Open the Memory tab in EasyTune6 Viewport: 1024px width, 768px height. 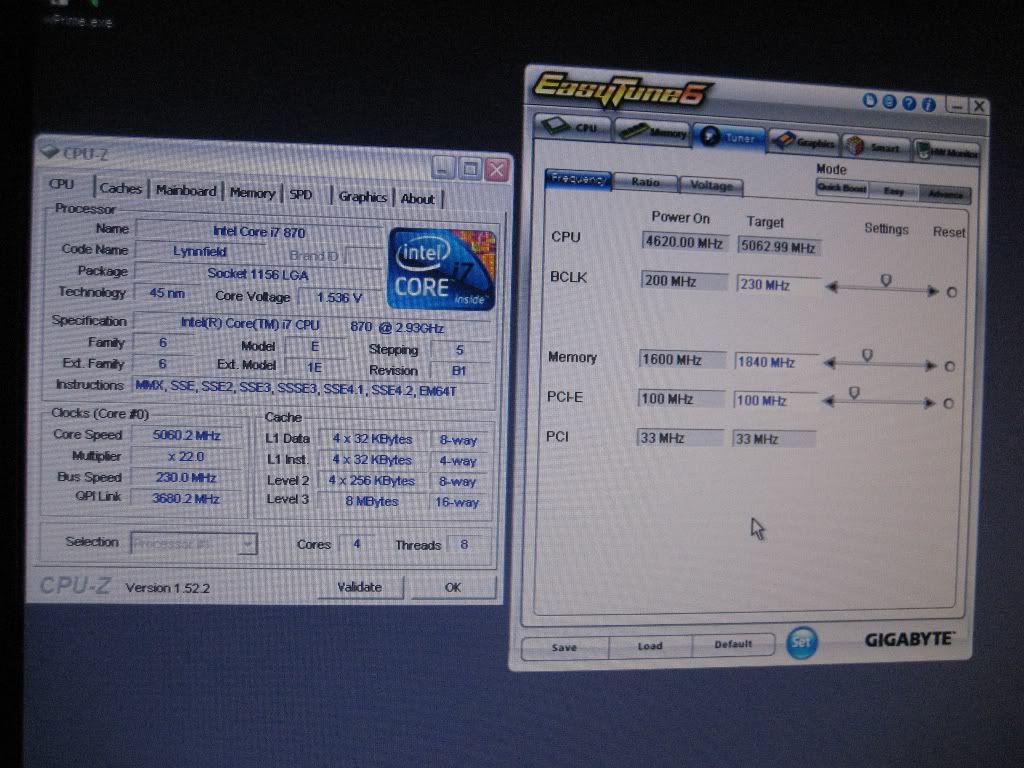click(x=652, y=132)
